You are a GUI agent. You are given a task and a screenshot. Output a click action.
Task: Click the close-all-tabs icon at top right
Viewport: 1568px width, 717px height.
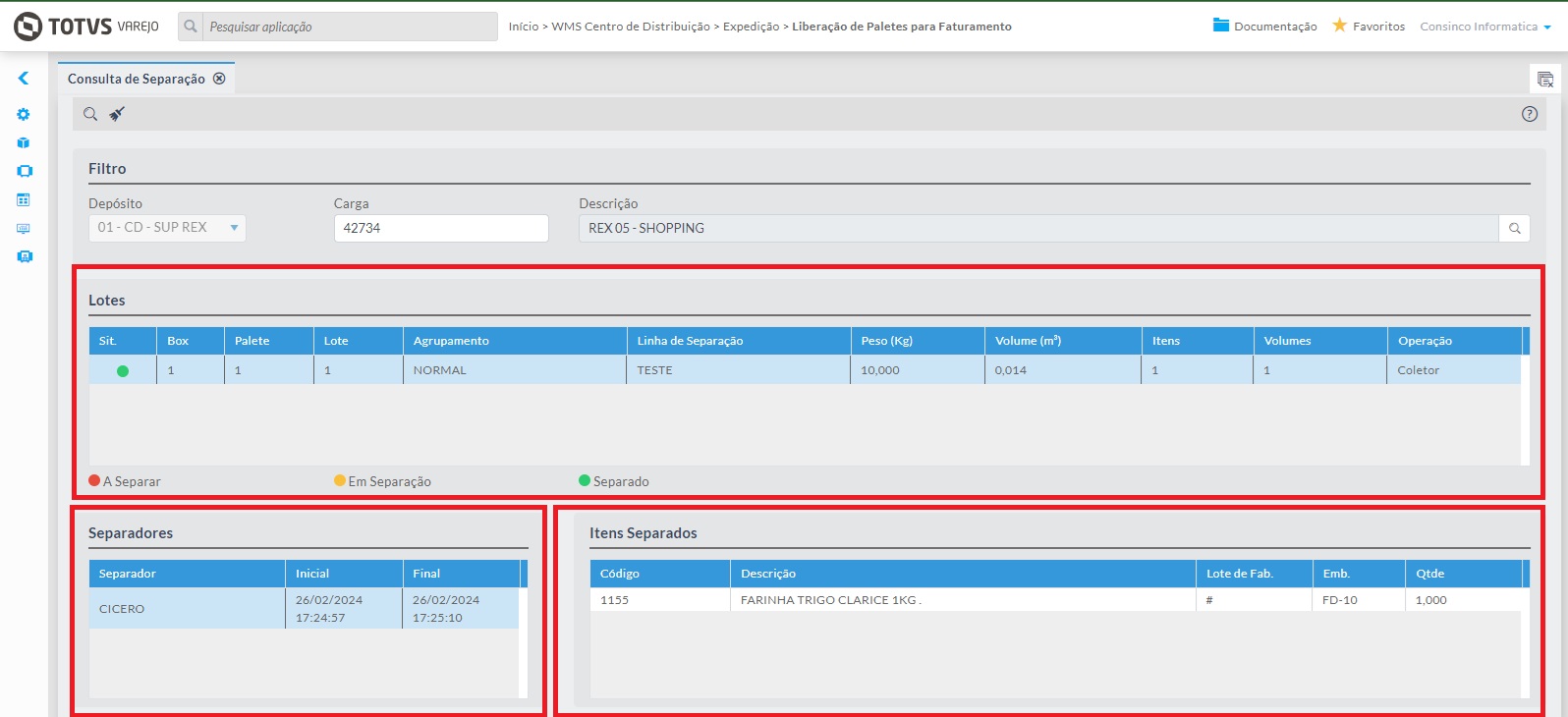1544,80
